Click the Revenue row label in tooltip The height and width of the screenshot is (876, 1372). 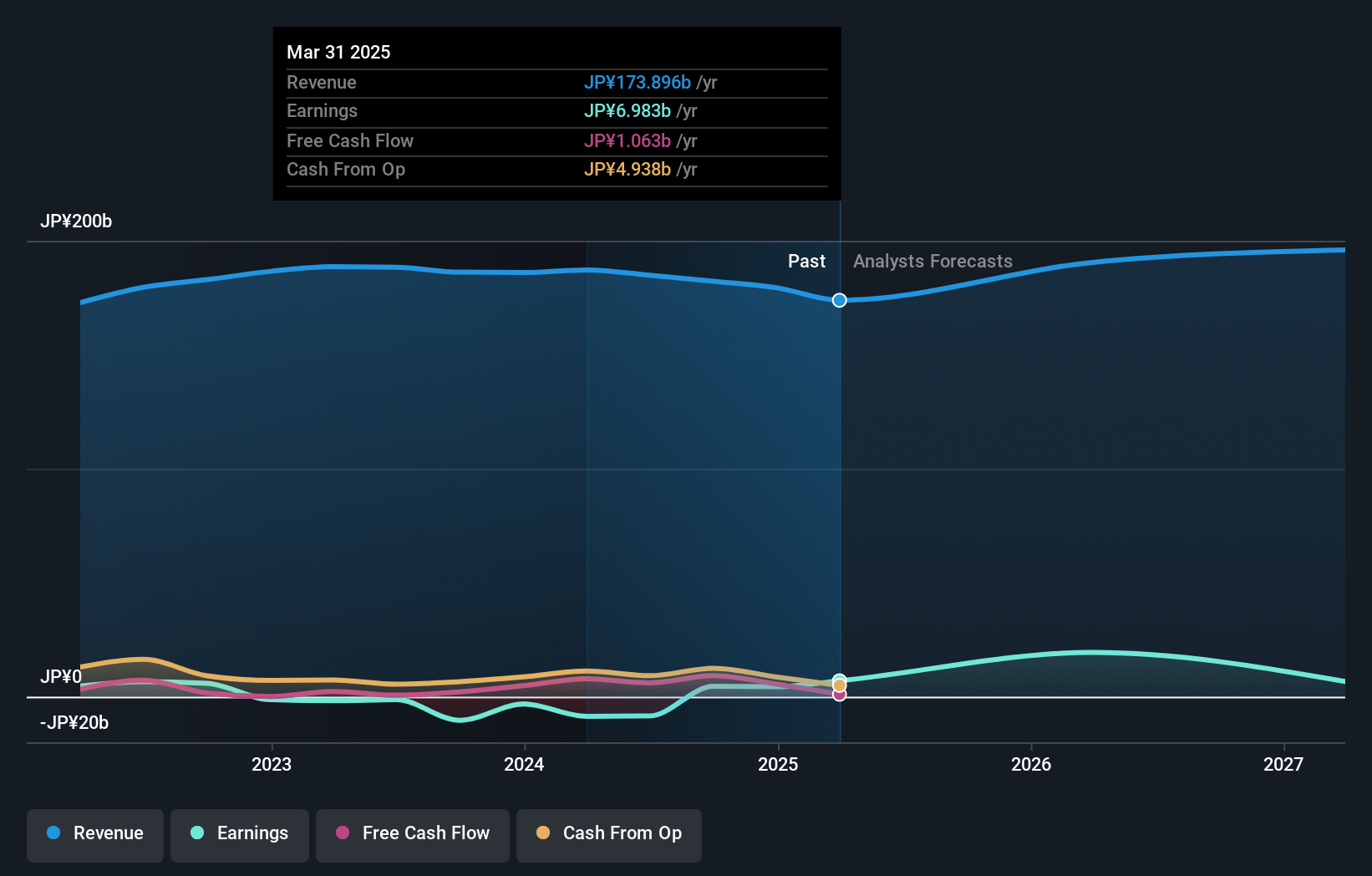coord(322,82)
